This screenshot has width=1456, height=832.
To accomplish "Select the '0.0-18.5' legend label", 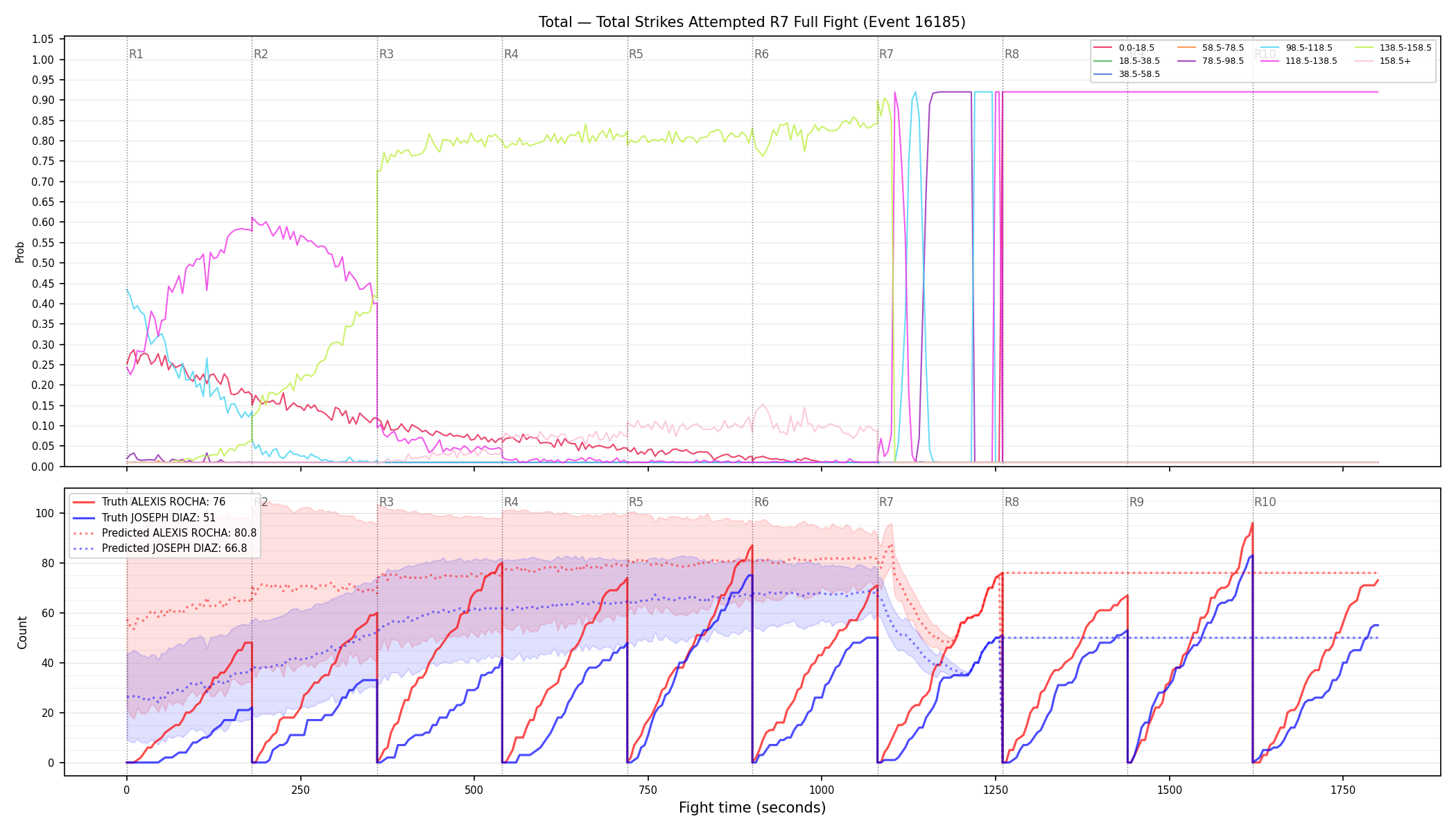I will click(1136, 48).
